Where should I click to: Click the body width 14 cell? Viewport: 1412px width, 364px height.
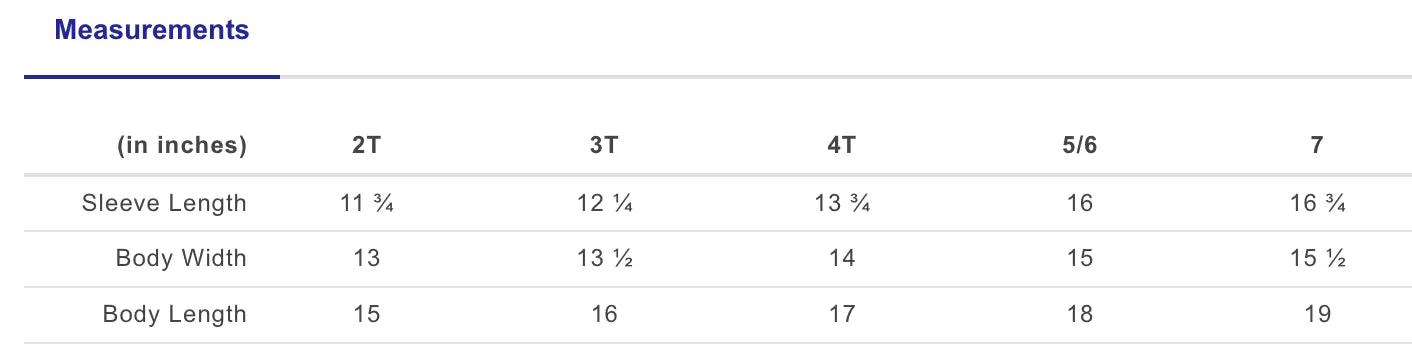[842, 258]
